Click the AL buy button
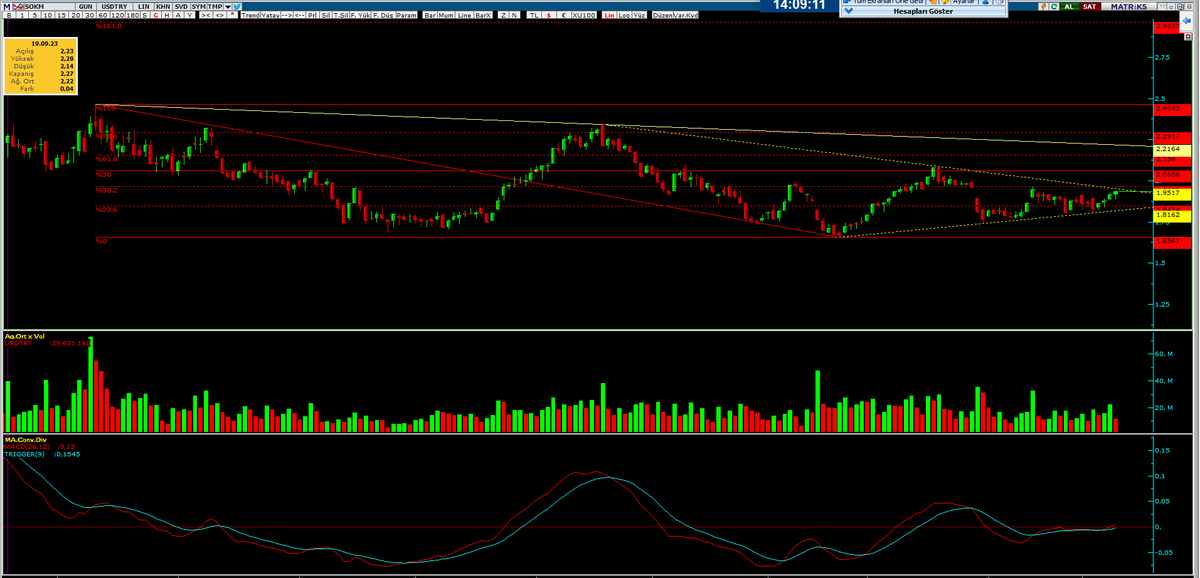1200x578 pixels. pyautogui.click(x=1070, y=6)
